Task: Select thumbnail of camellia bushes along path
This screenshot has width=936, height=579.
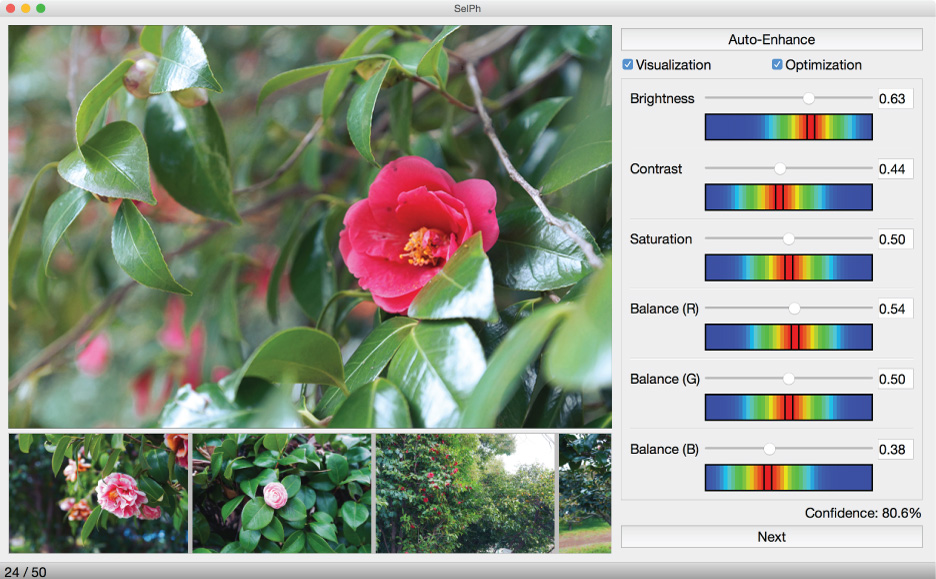Action: [x=465, y=493]
